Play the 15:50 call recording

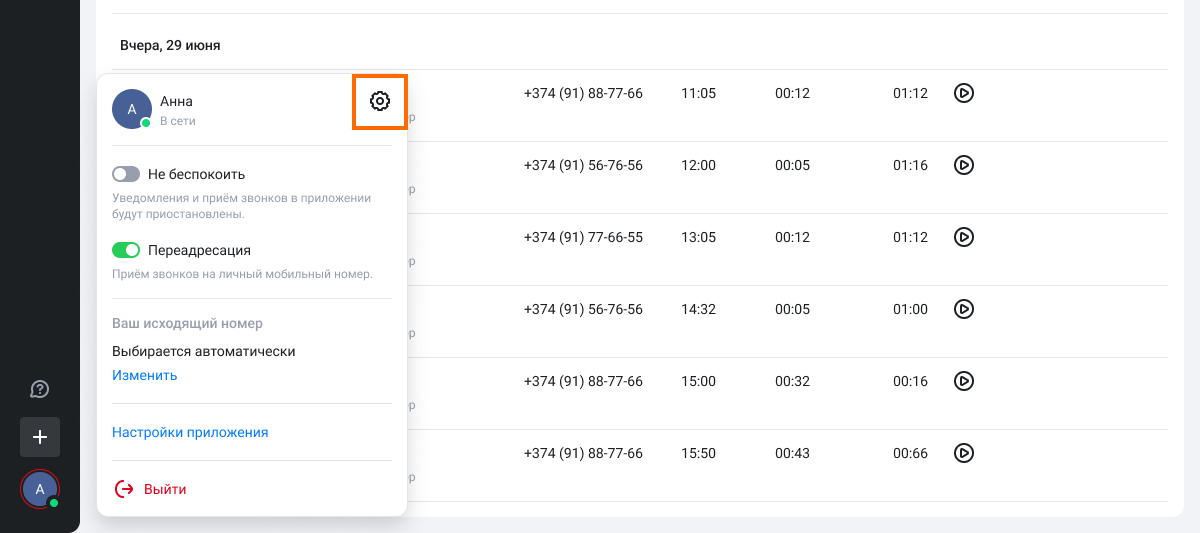pos(963,453)
